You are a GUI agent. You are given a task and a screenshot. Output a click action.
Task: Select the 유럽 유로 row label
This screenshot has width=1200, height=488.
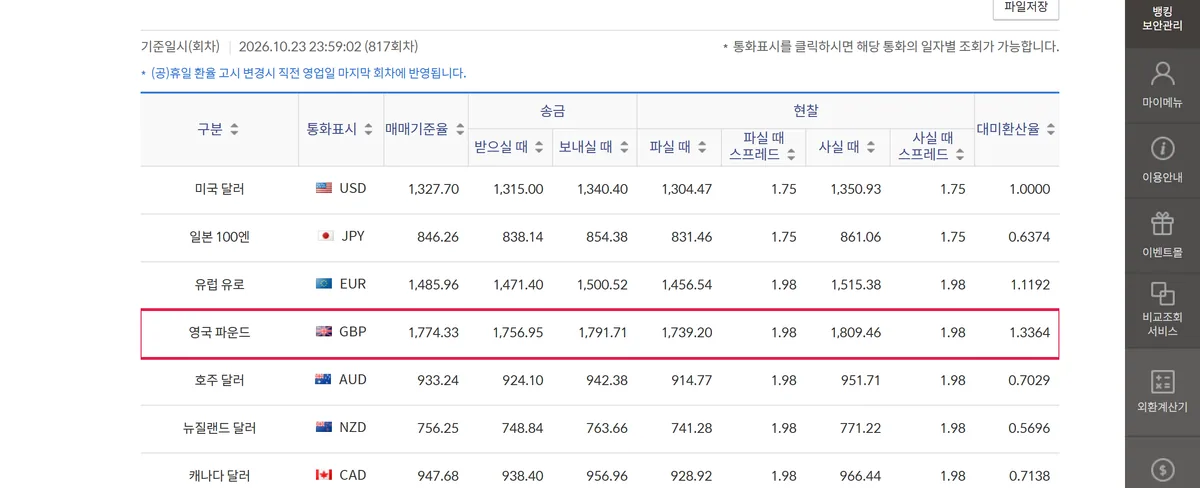coord(219,285)
